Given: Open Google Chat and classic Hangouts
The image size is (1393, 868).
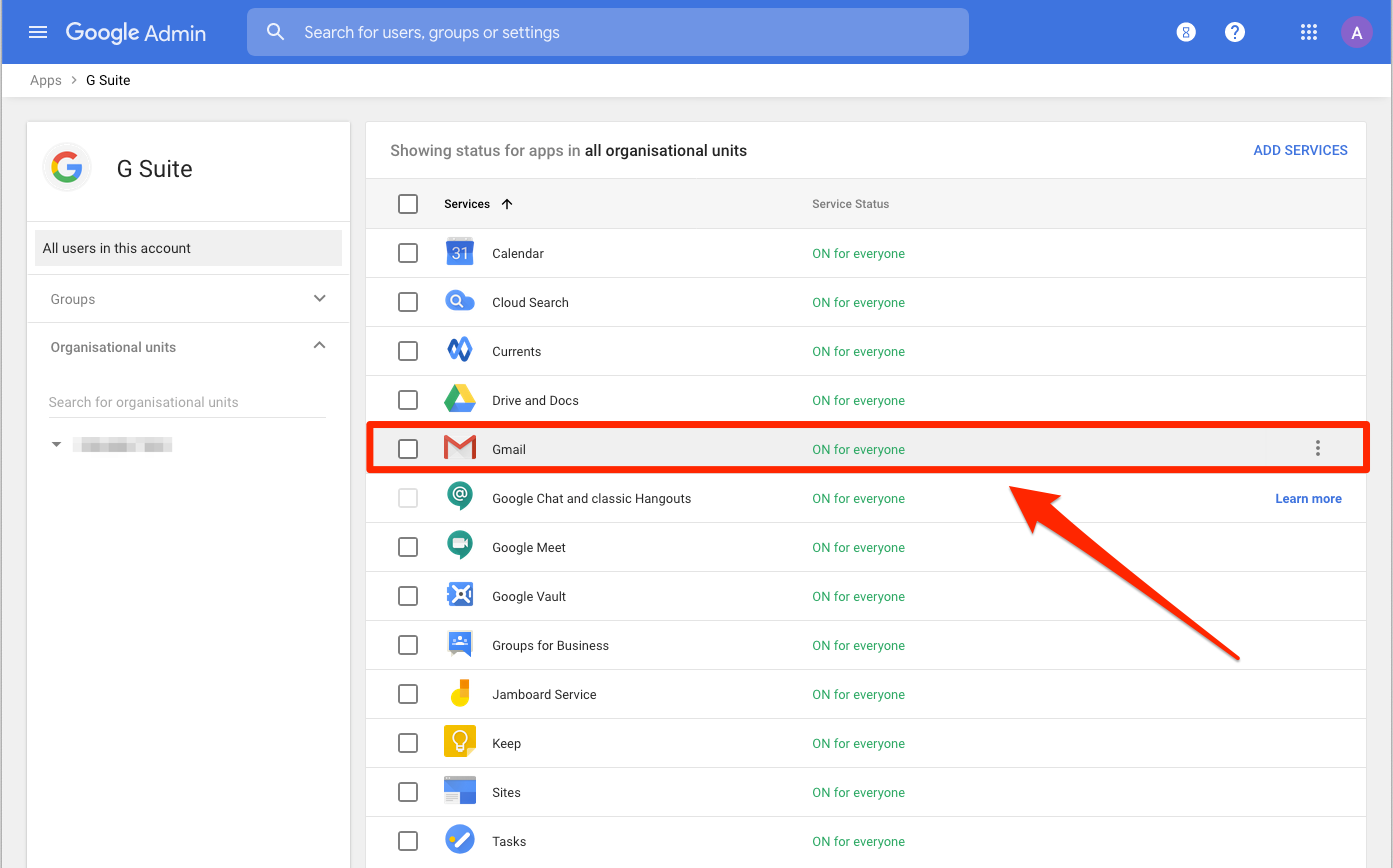Looking at the screenshot, I should click(592, 498).
